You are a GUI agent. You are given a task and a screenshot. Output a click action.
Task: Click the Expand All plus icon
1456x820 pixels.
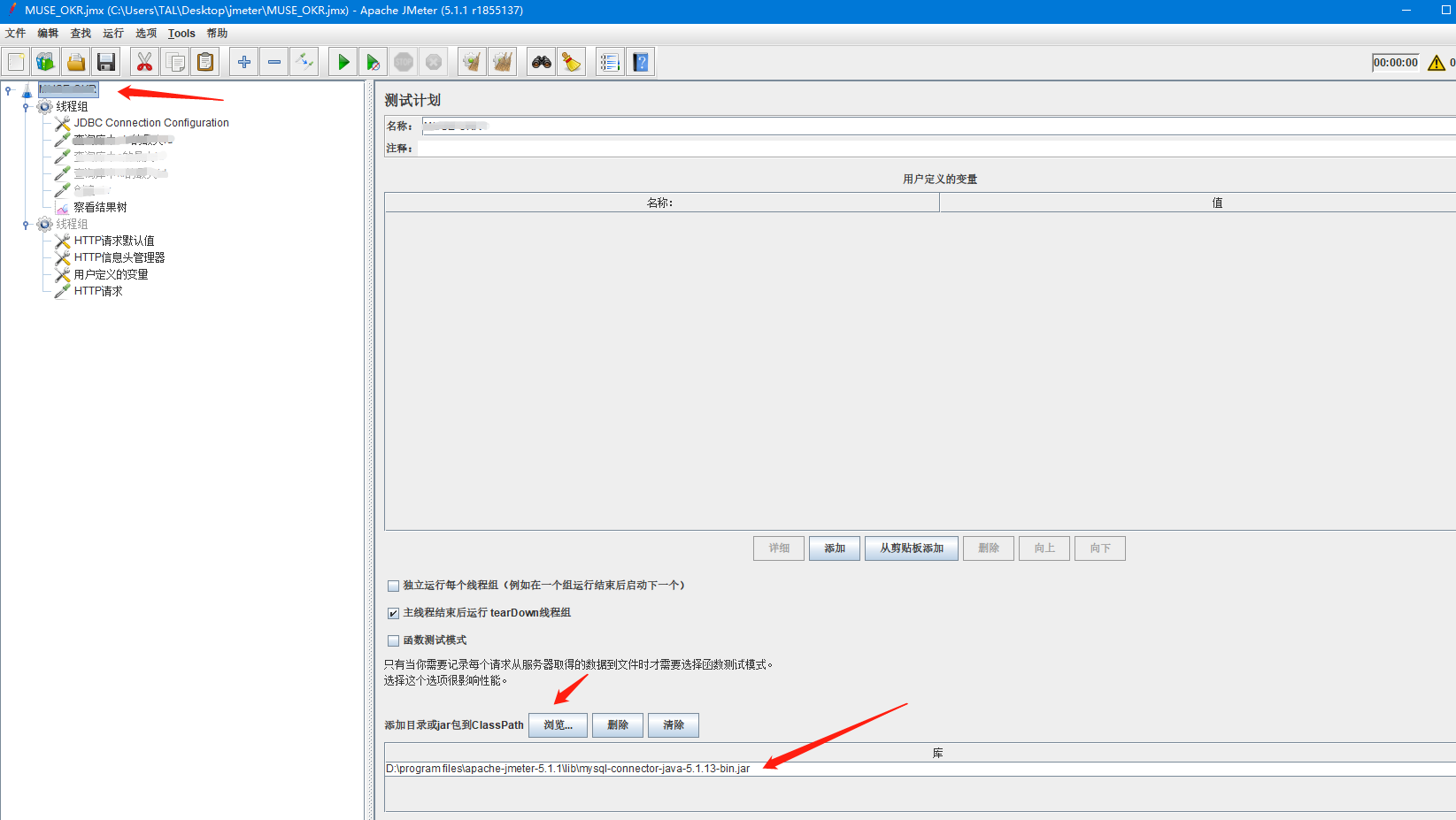(x=244, y=62)
